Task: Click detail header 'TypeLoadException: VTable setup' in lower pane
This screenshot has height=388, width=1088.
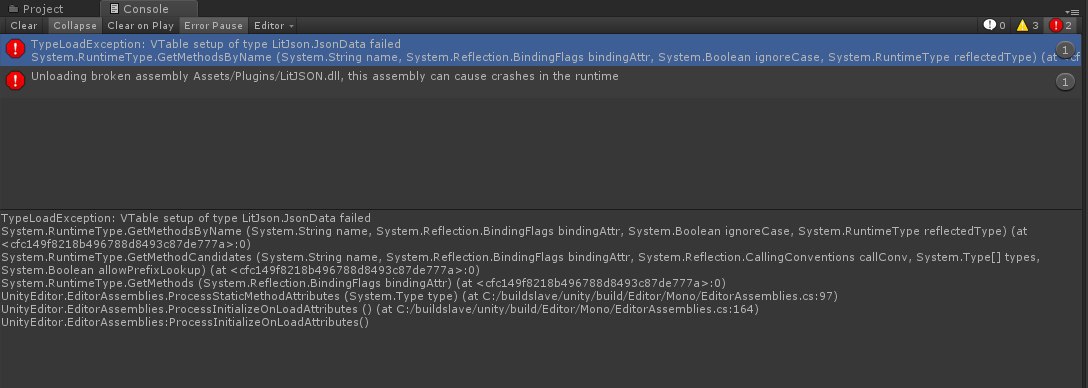Action: [x=186, y=218]
